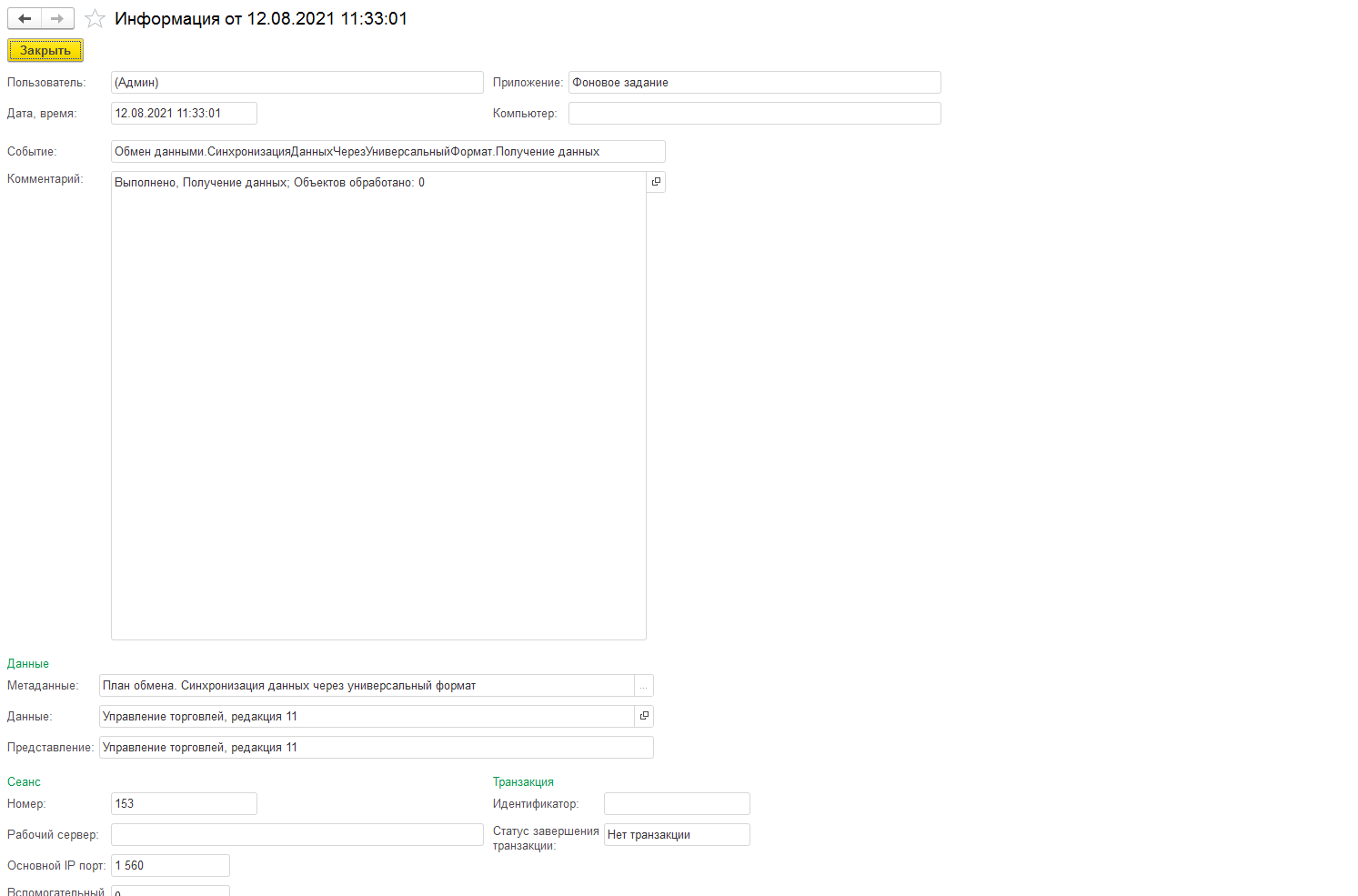Click the Дата, время field
This screenshot has height=896, width=1358.
[x=184, y=114]
